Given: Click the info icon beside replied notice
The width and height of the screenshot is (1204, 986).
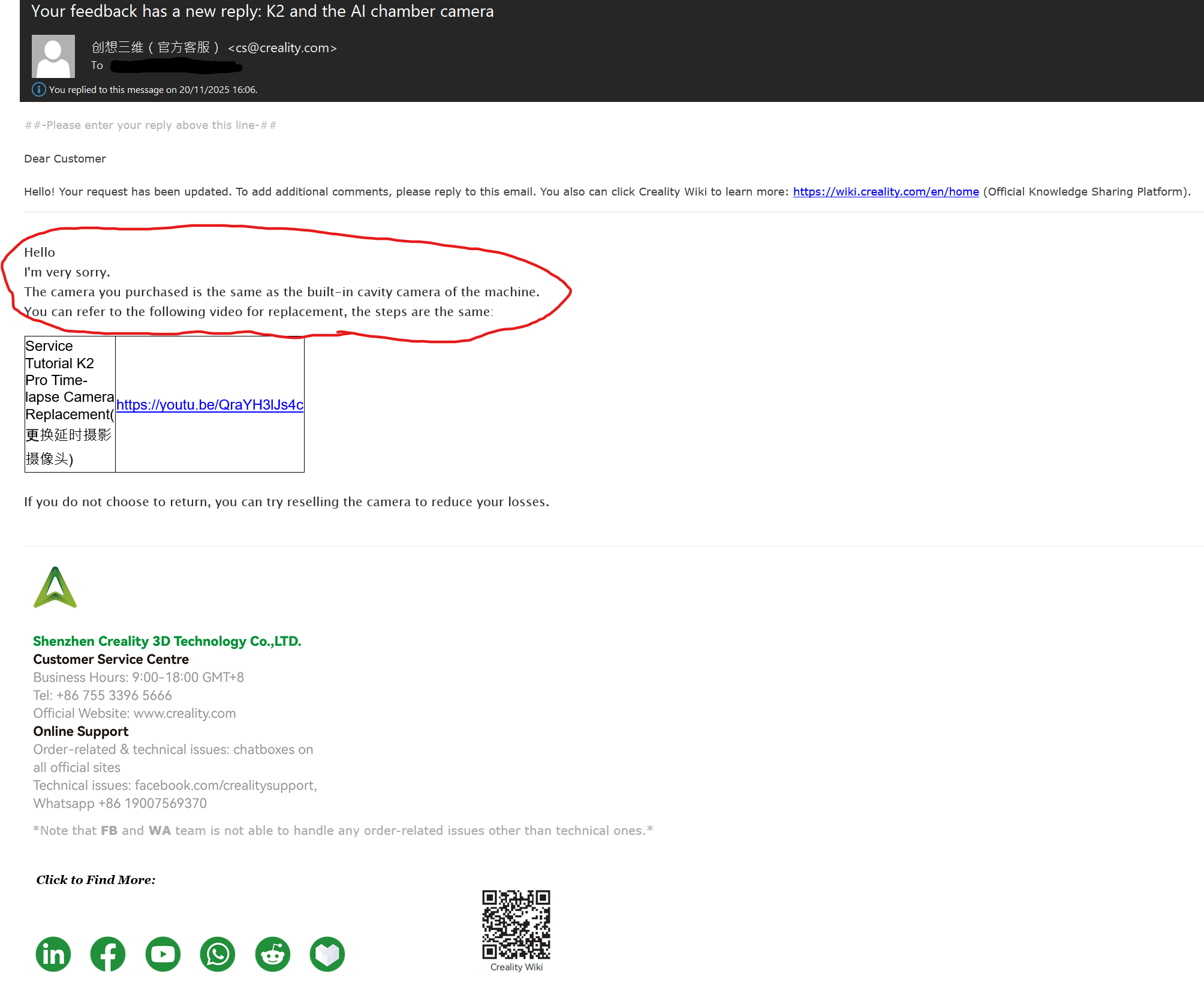Looking at the screenshot, I should point(38,90).
